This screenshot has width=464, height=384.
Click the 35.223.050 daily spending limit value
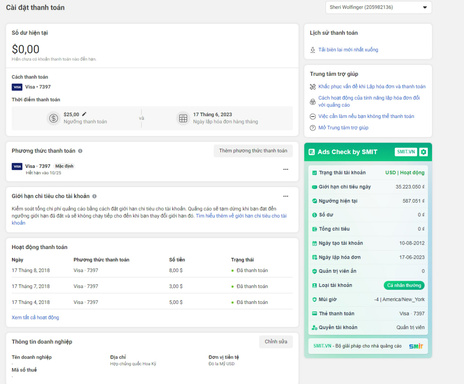[410, 187]
